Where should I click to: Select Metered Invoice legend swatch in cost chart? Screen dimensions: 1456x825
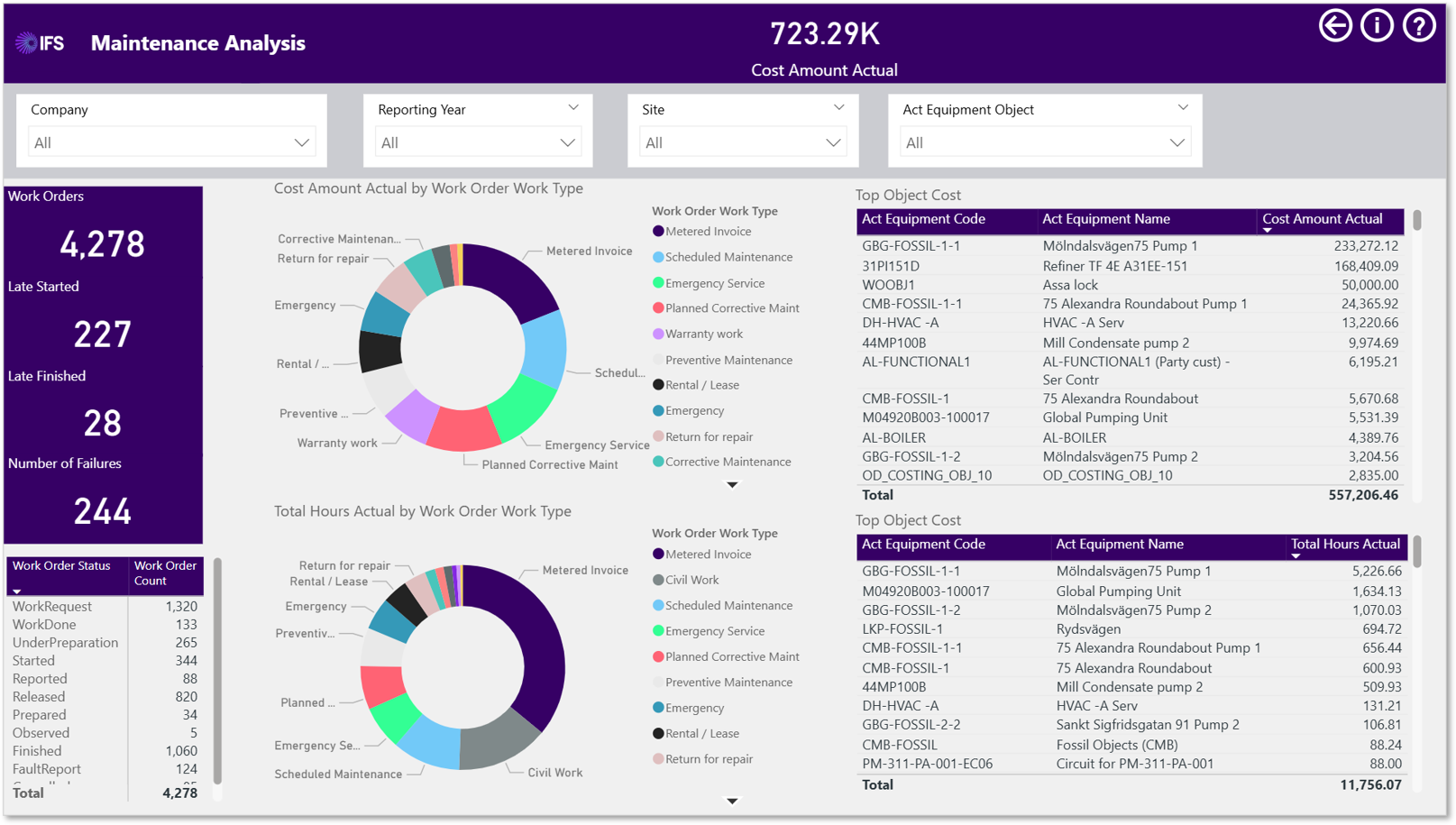point(658,232)
